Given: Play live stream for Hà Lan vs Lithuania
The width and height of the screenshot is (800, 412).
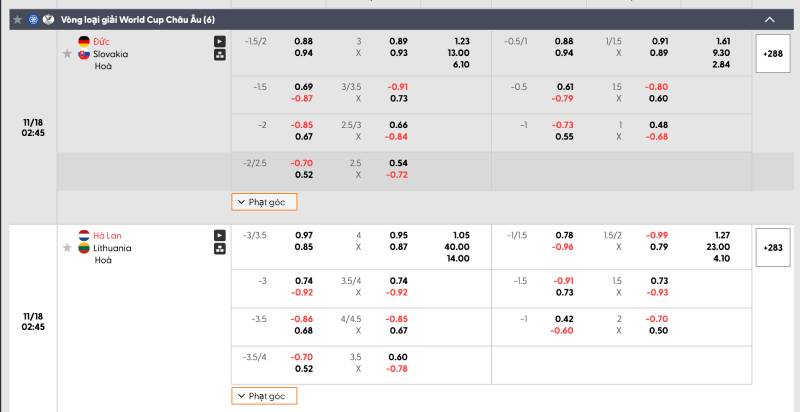Looking at the screenshot, I should 219,235.
